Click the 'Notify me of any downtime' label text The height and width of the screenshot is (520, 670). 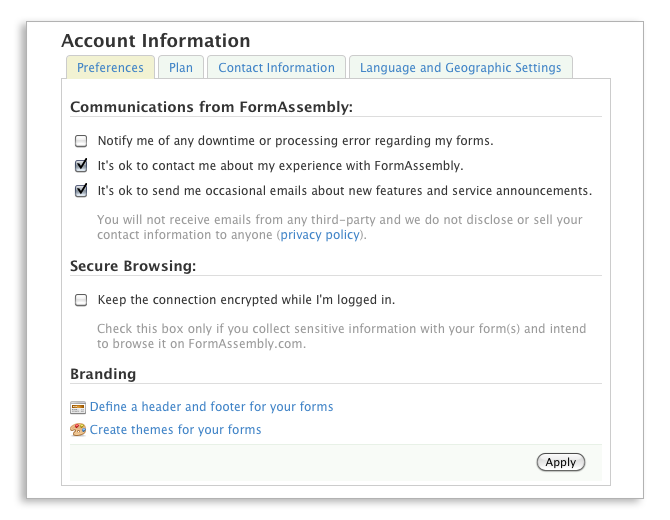(x=295, y=141)
